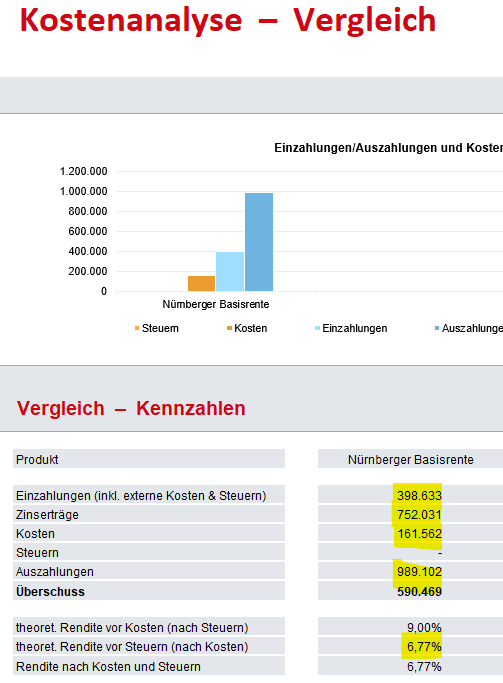Screen dimensions: 503x683
Task: Select the Produkt row label cell
Action: [149, 459]
